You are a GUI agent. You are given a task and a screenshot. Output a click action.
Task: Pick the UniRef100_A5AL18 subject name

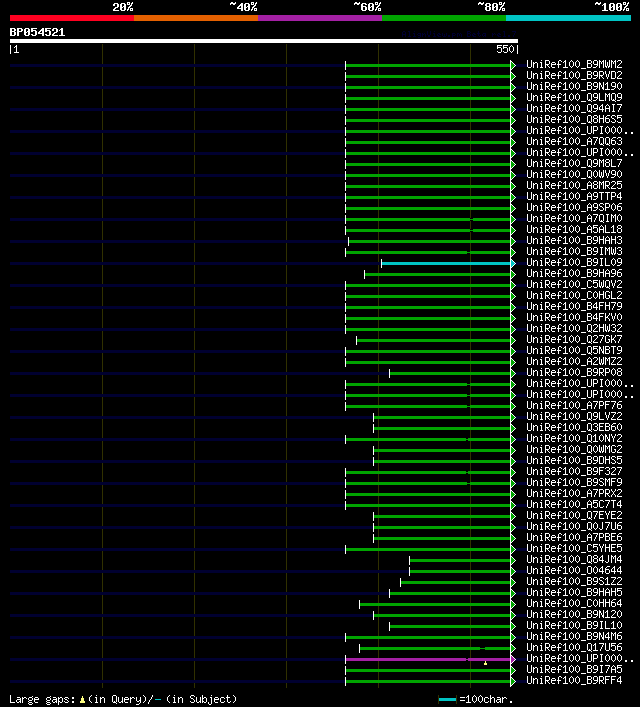(x=574, y=230)
